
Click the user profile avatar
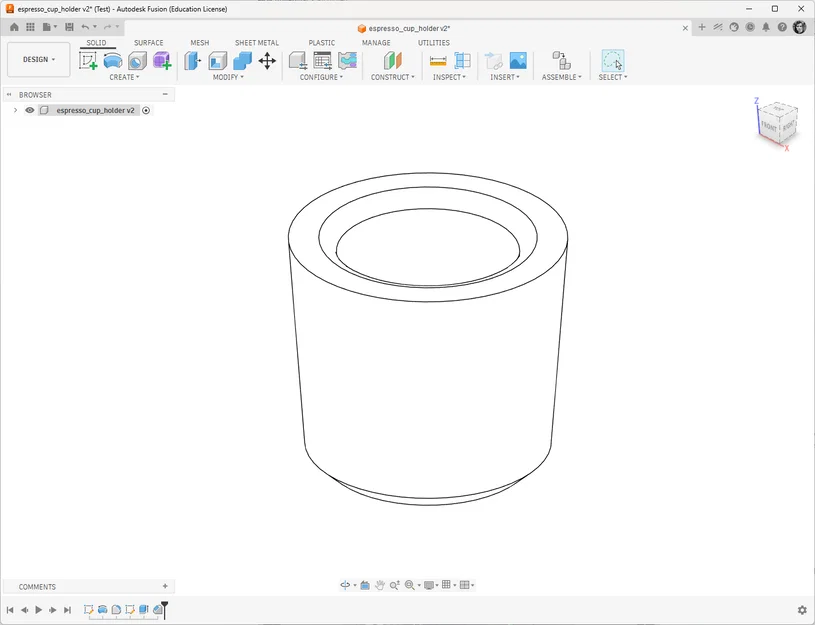pos(799,27)
